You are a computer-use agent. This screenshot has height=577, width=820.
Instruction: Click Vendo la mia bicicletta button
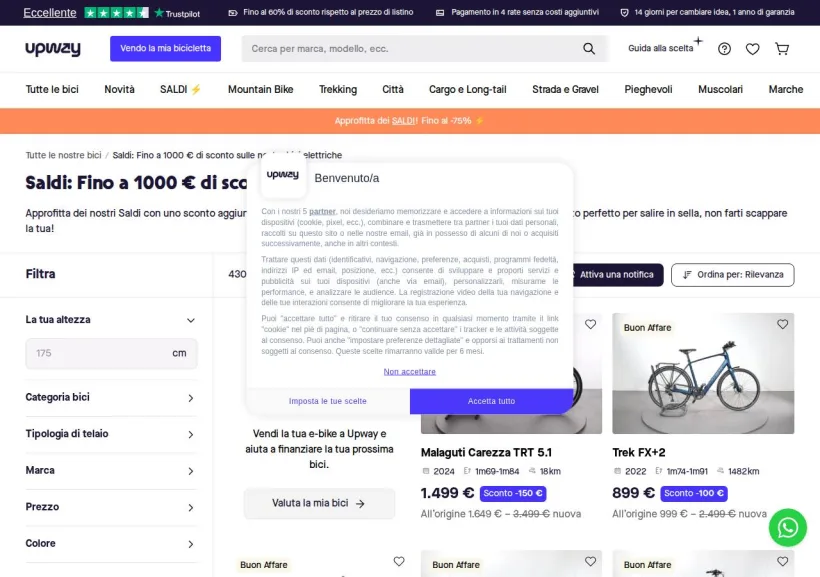click(165, 49)
